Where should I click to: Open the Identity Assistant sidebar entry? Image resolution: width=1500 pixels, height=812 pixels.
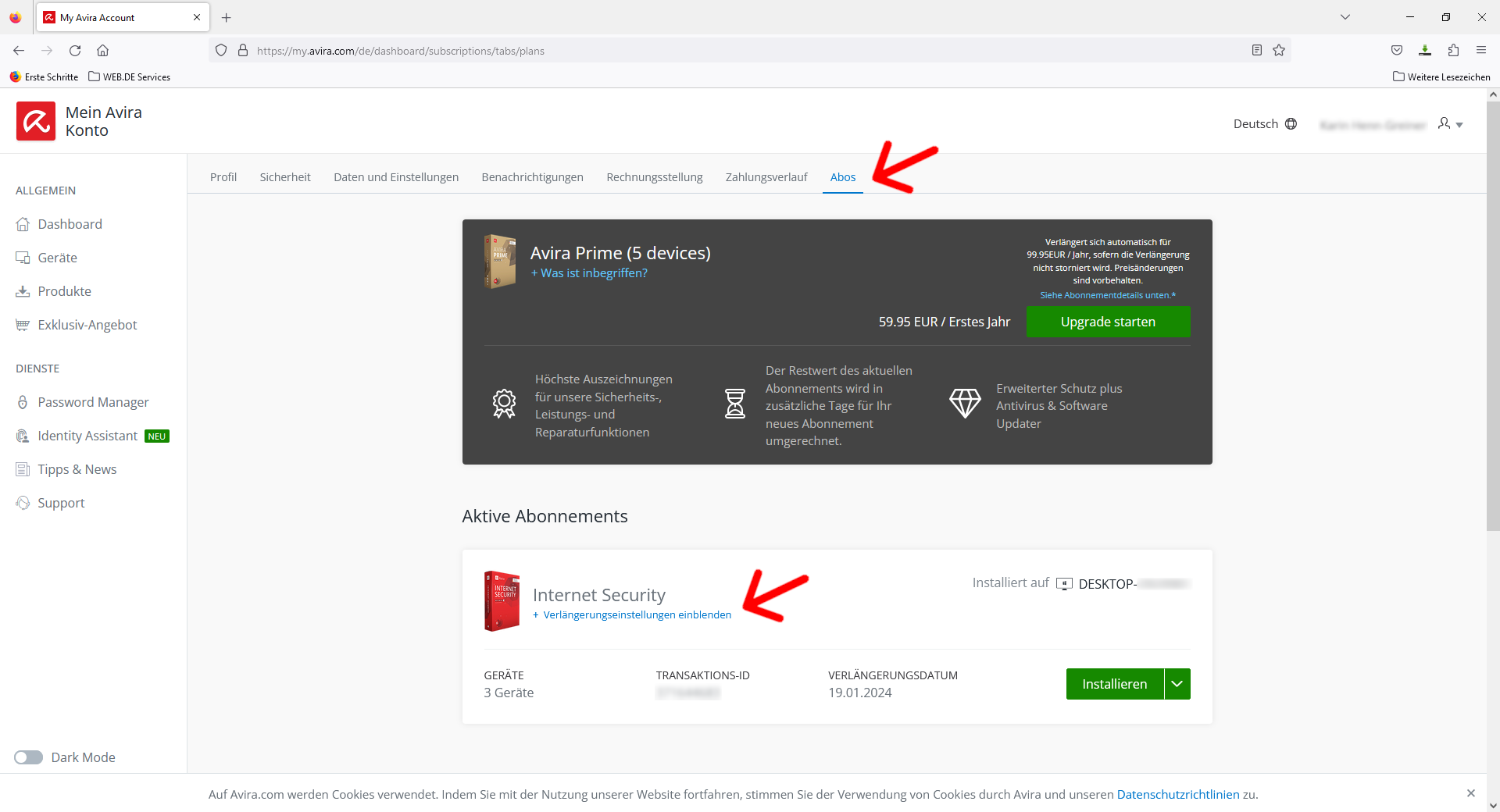[87, 436]
